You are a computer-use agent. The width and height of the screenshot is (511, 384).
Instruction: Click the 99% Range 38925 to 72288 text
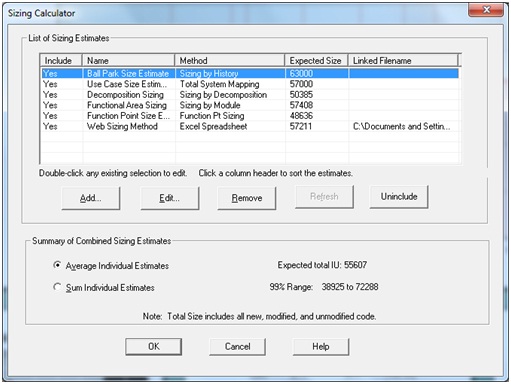(324, 287)
